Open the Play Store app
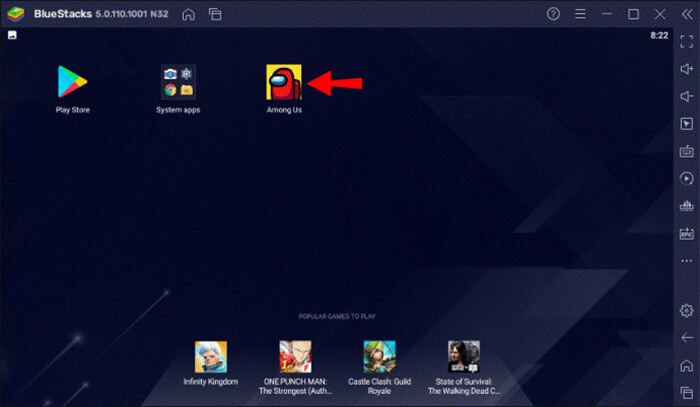Image resolution: width=700 pixels, height=407 pixels. [x=72, y=82]
